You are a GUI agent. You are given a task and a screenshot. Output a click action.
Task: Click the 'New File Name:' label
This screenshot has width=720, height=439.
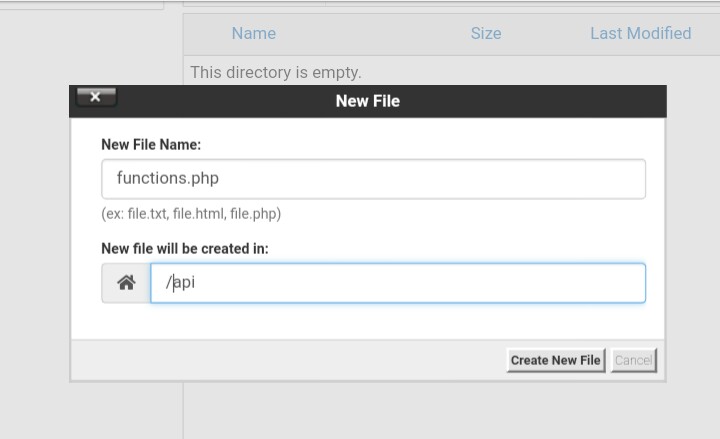(151, 145)
